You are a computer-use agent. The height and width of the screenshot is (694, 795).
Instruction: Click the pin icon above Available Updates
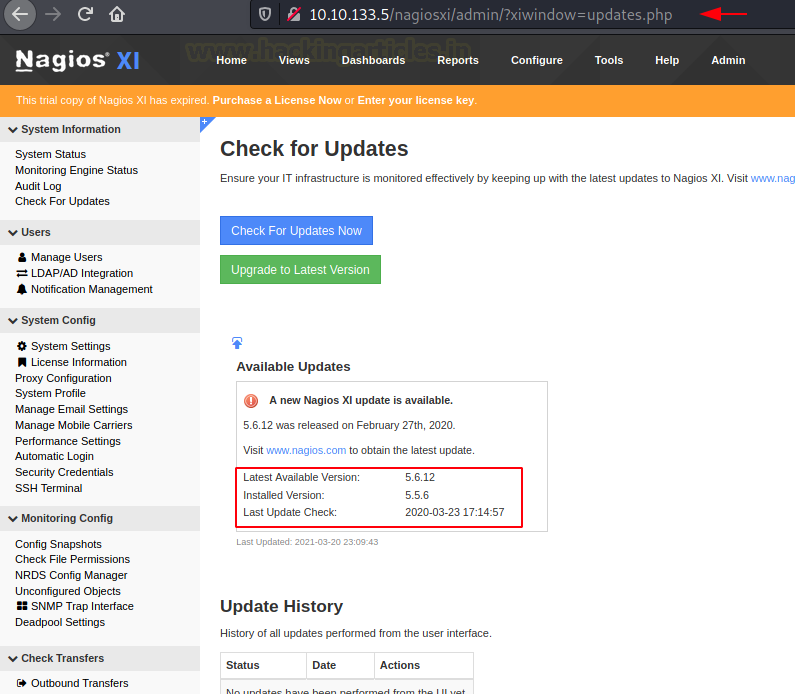pos(237,343)
